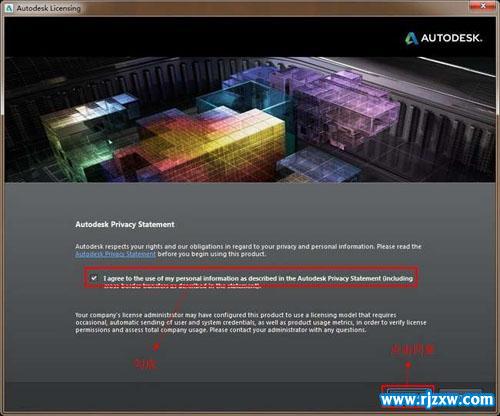
Task: Click the Autodesk logo in banner
Action: pyautogui.click(x=444, y=38)
